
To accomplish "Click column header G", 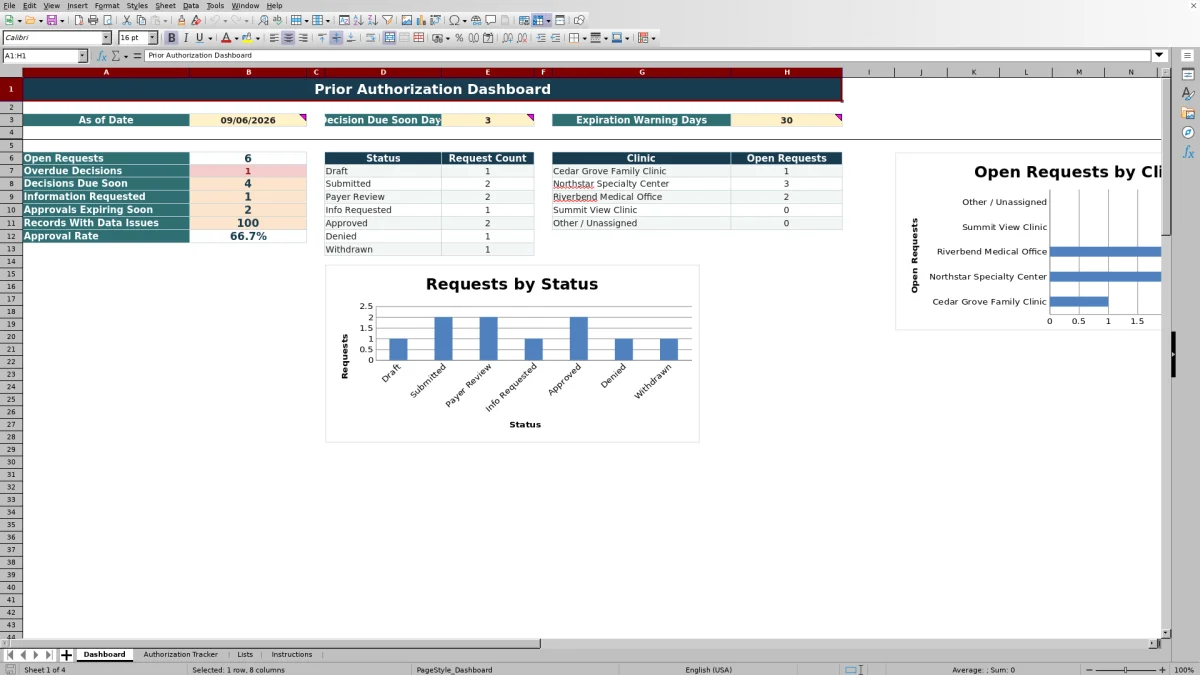I will pos(641,72).
